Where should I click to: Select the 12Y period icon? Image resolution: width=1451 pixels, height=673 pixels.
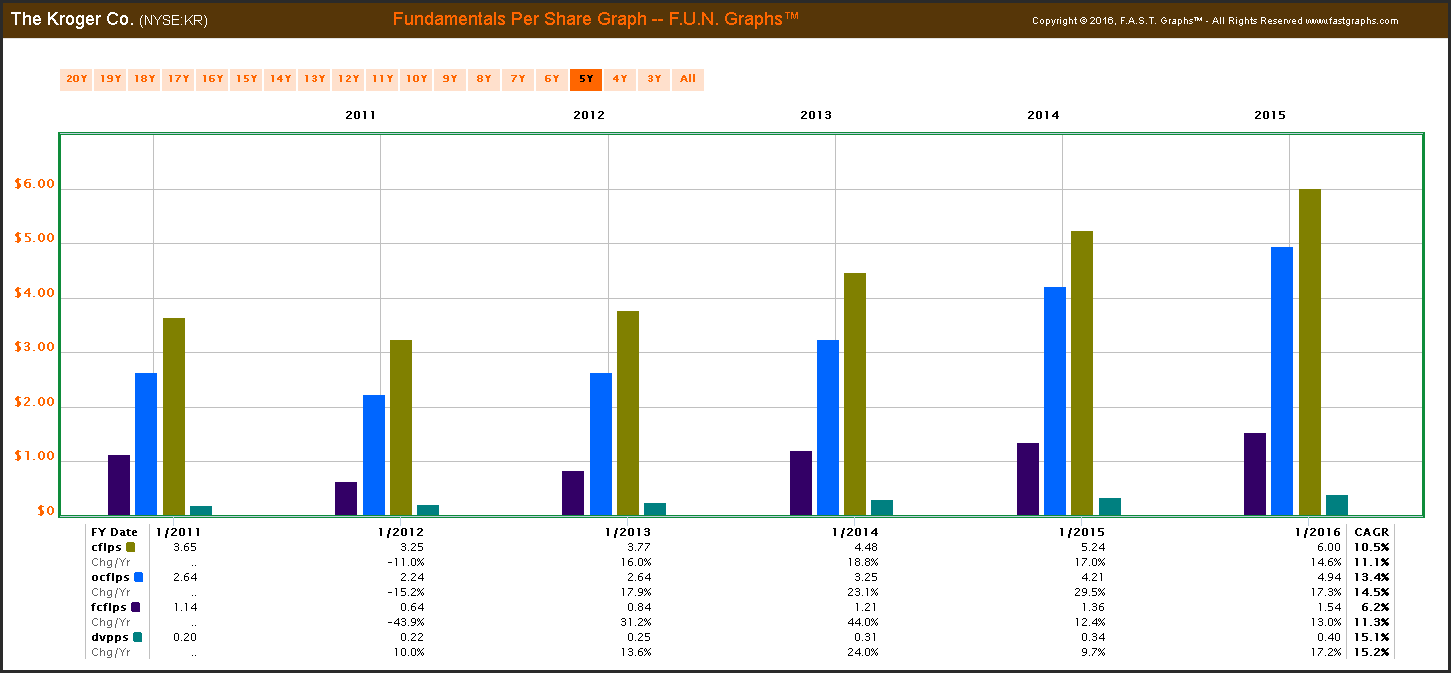[x=348, y=79]
